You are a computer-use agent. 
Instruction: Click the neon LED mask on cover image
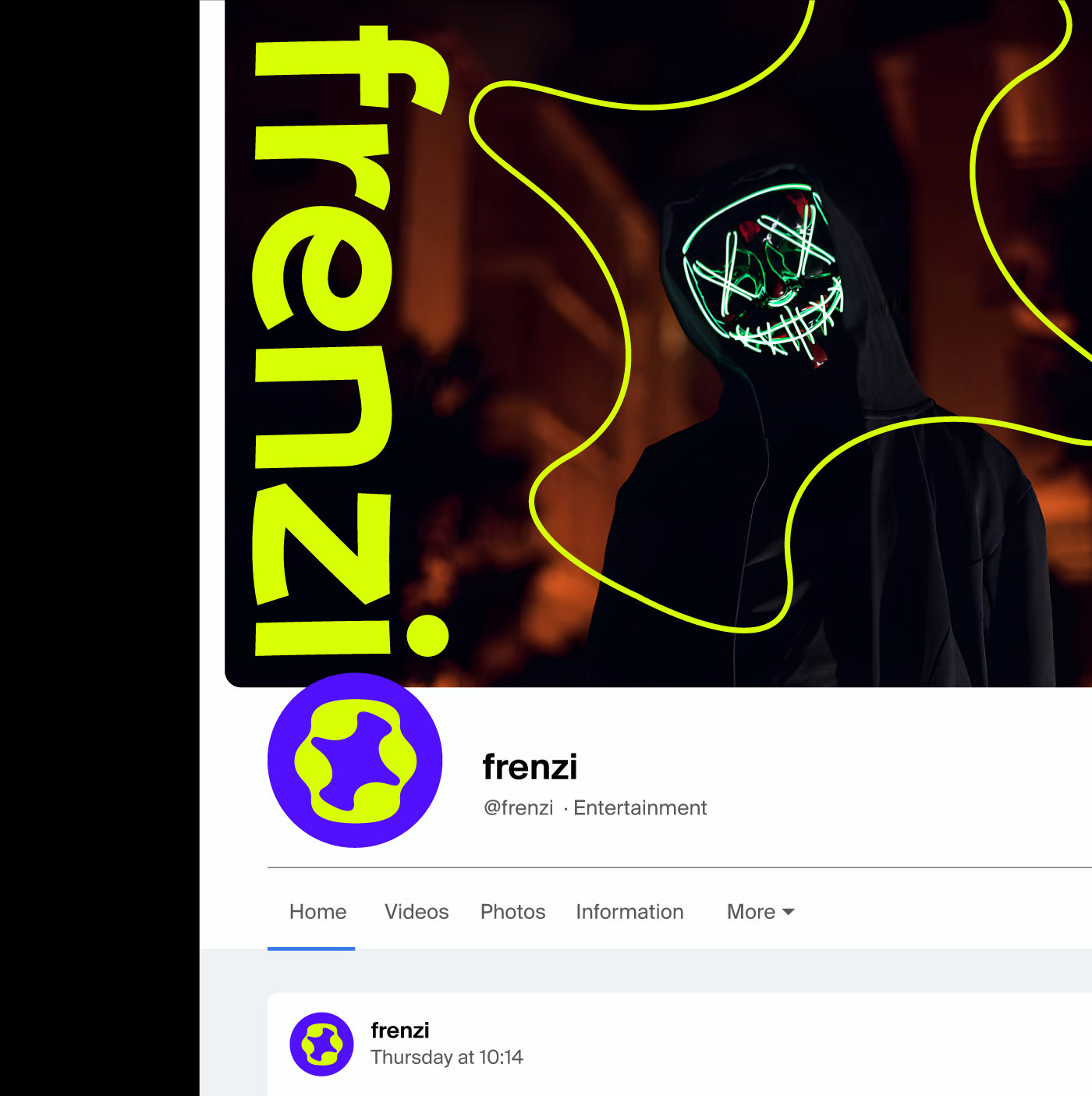pos(762,269)
